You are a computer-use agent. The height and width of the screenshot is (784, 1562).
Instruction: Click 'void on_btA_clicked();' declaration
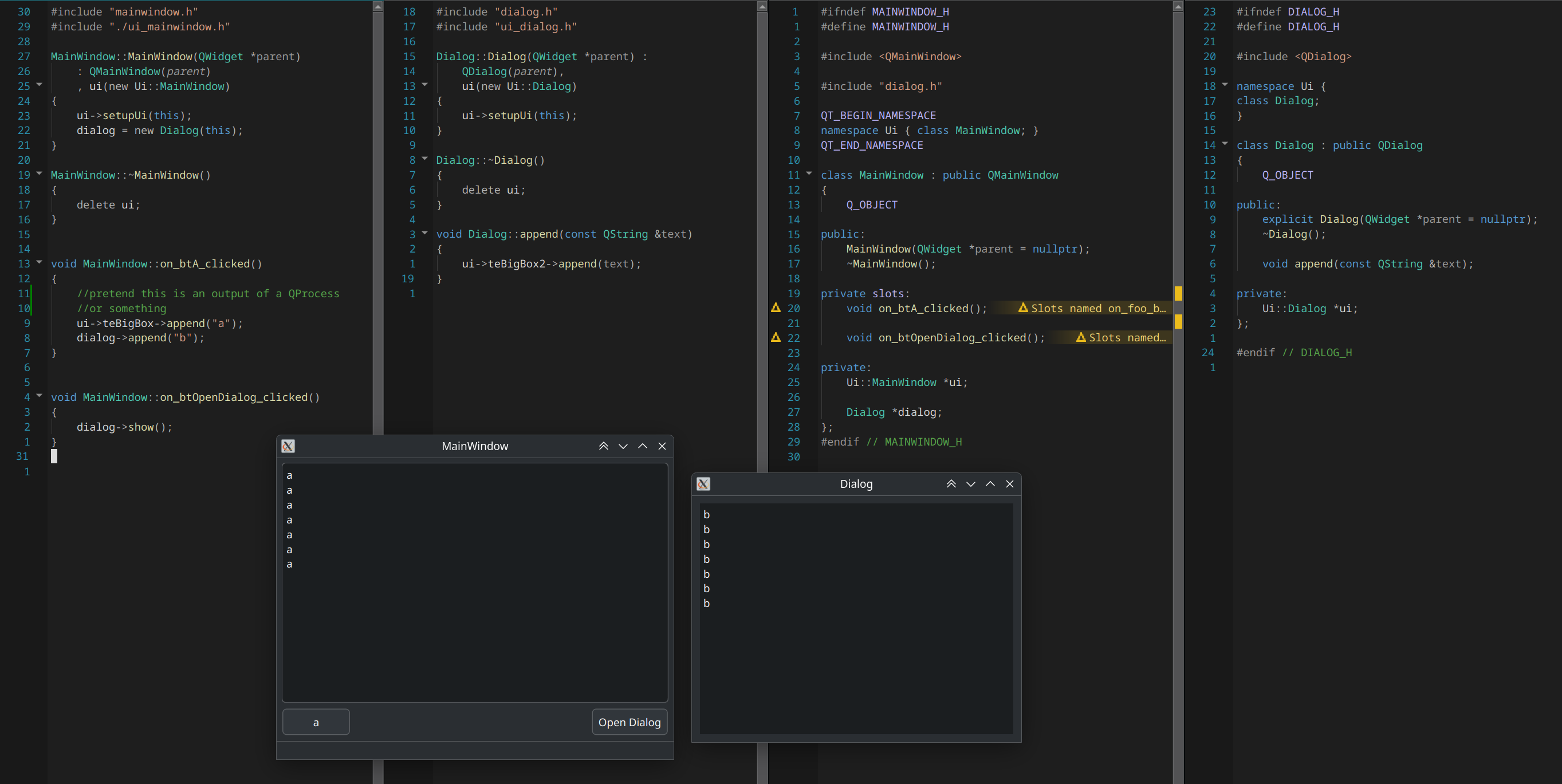pos(916,308)
